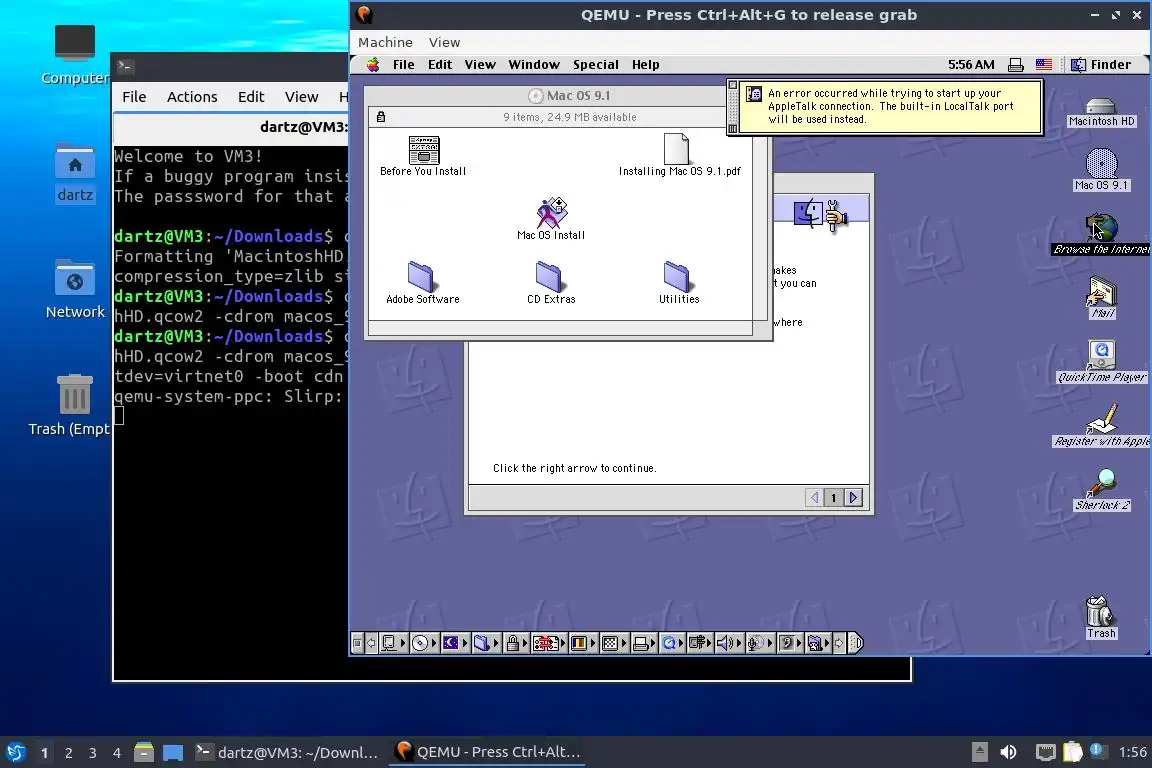Image resolution: width=1152 pixels, height=768 pixels.
Task: Click the control strip left scroll arrow
Action: click(x=371, y=644)
